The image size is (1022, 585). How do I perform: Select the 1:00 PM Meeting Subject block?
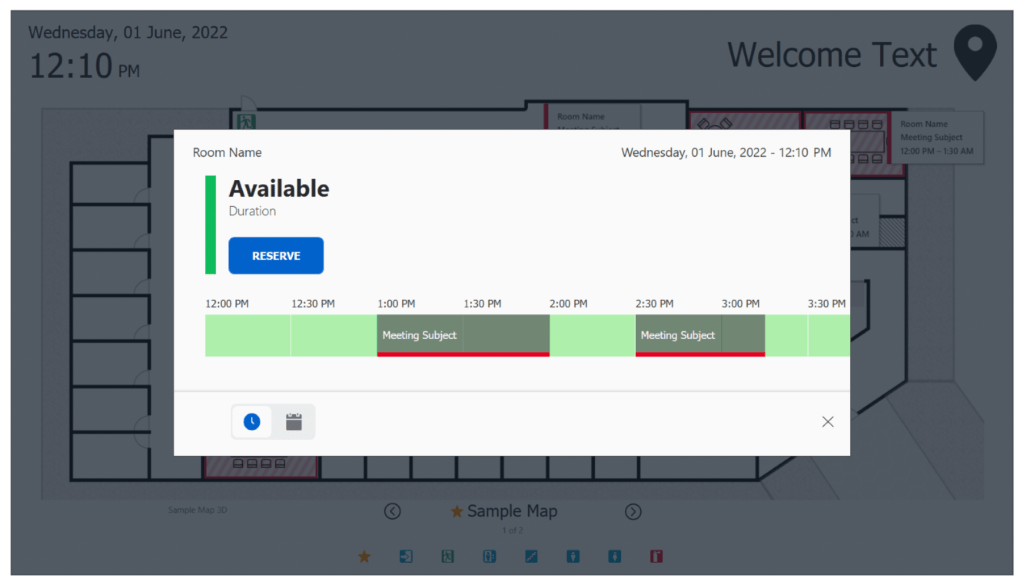tap(420, 335)
